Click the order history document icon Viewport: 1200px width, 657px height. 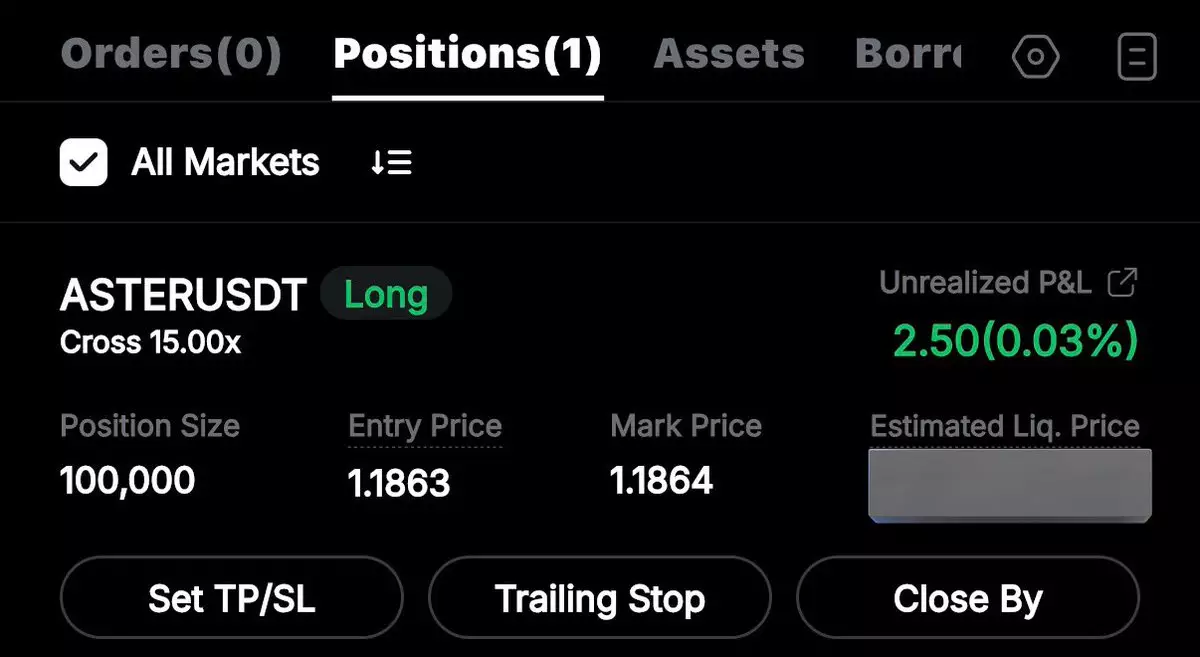tap(1137, 57)
